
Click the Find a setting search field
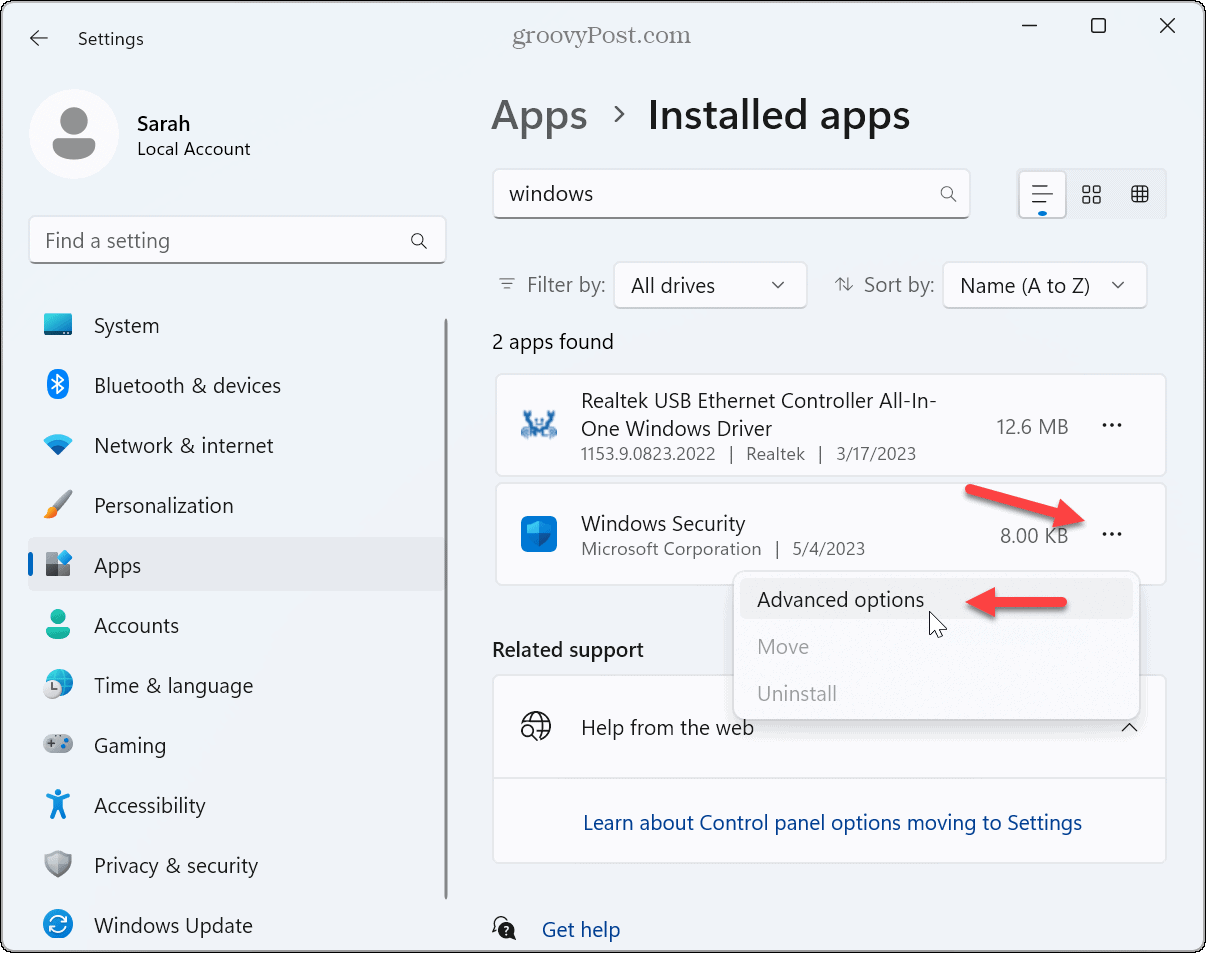tap(237, 241)
